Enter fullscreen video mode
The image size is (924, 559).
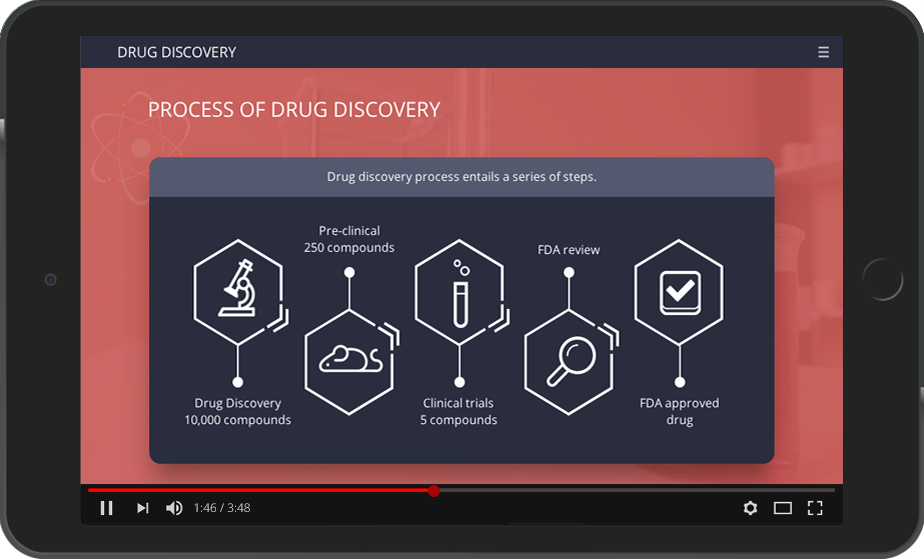click(814, 508)
